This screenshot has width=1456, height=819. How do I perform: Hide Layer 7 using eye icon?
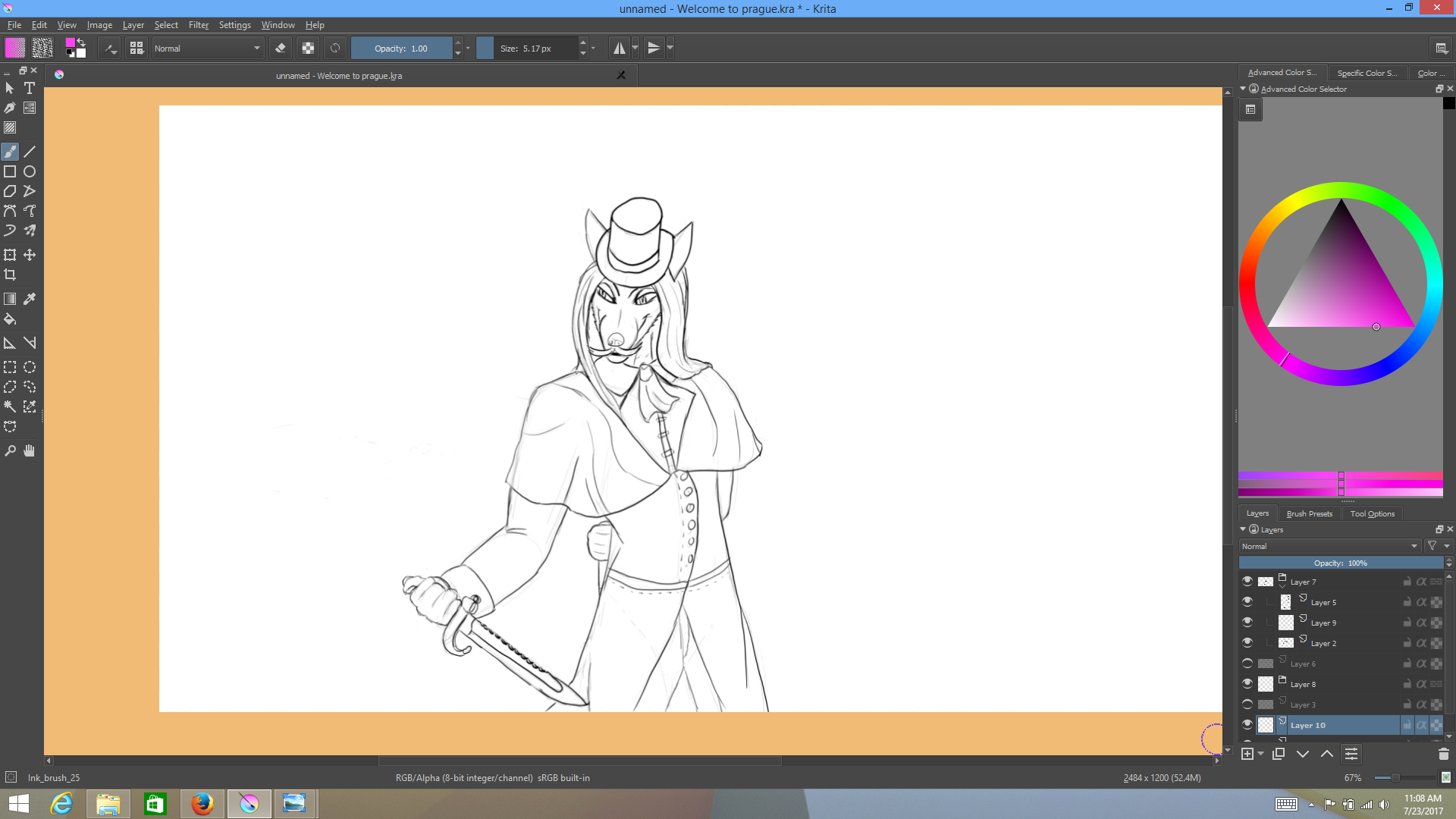(x=1247, y=581)
